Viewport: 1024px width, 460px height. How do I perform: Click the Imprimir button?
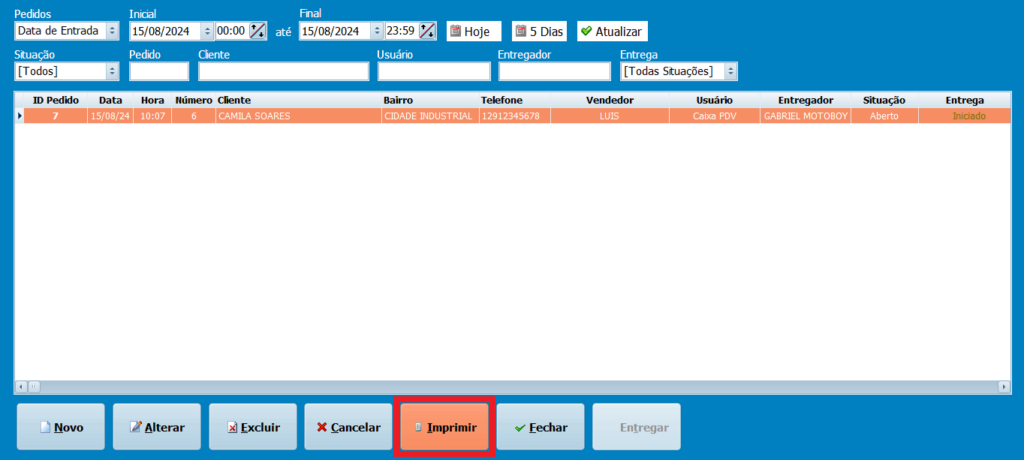pyautogui.click(x=444, y=427)
